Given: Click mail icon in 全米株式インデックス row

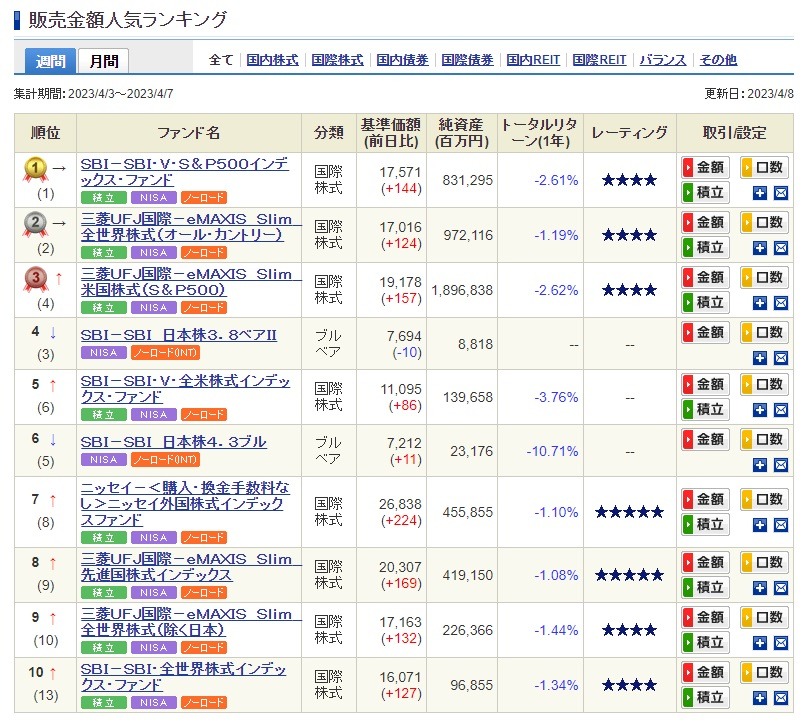Looking at the screenshot, I should pos(781,410).
